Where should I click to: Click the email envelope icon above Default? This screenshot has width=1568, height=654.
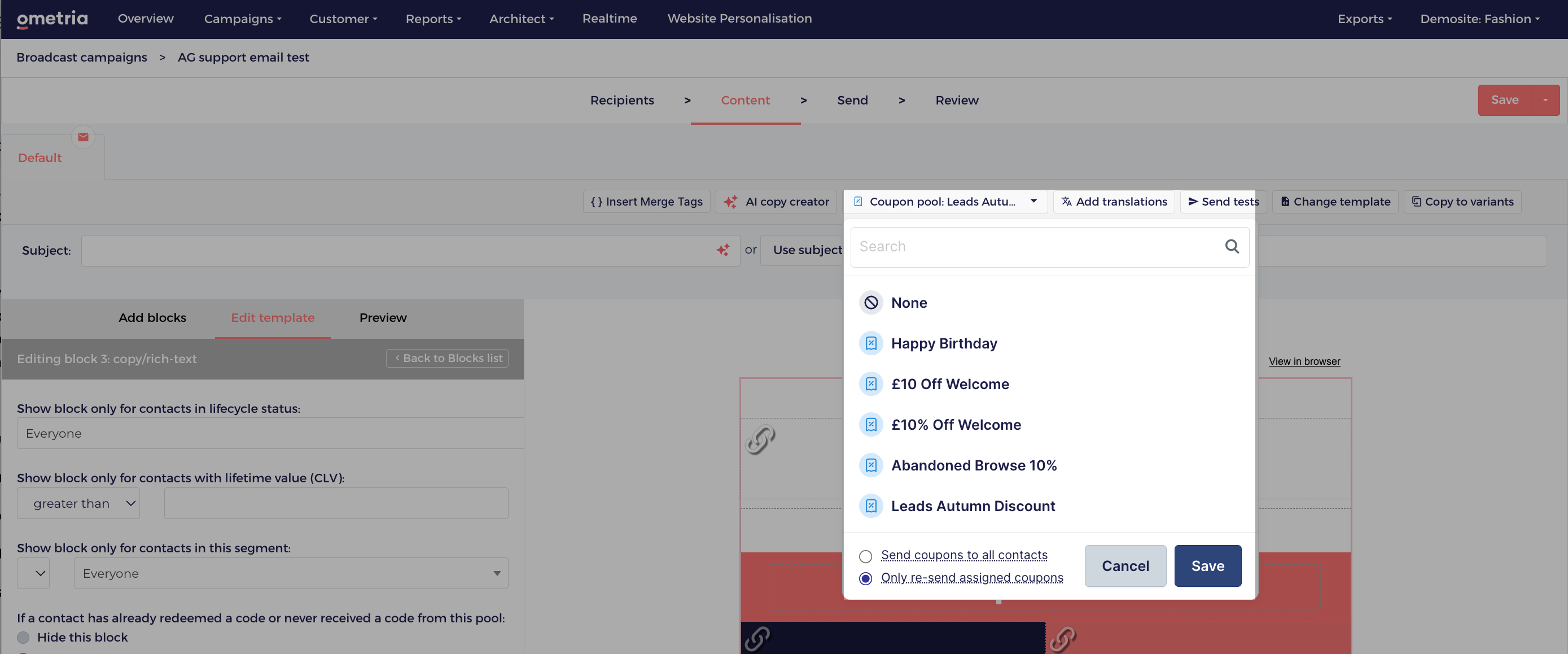(84, 137)
